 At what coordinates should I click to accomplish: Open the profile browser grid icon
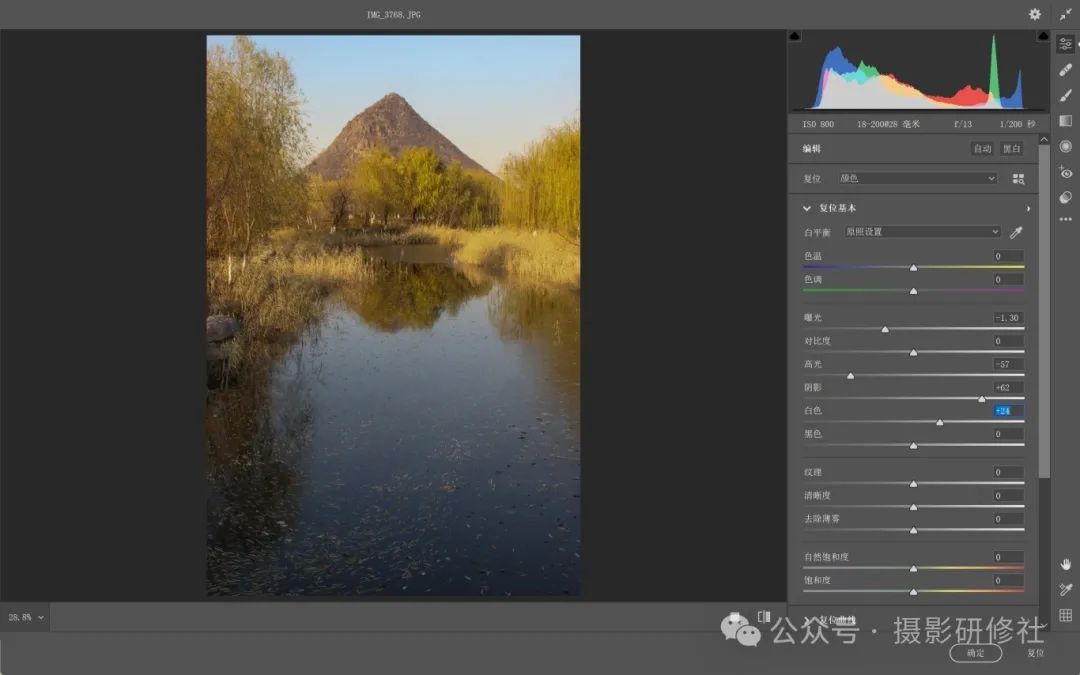(x=1018, y=179)
